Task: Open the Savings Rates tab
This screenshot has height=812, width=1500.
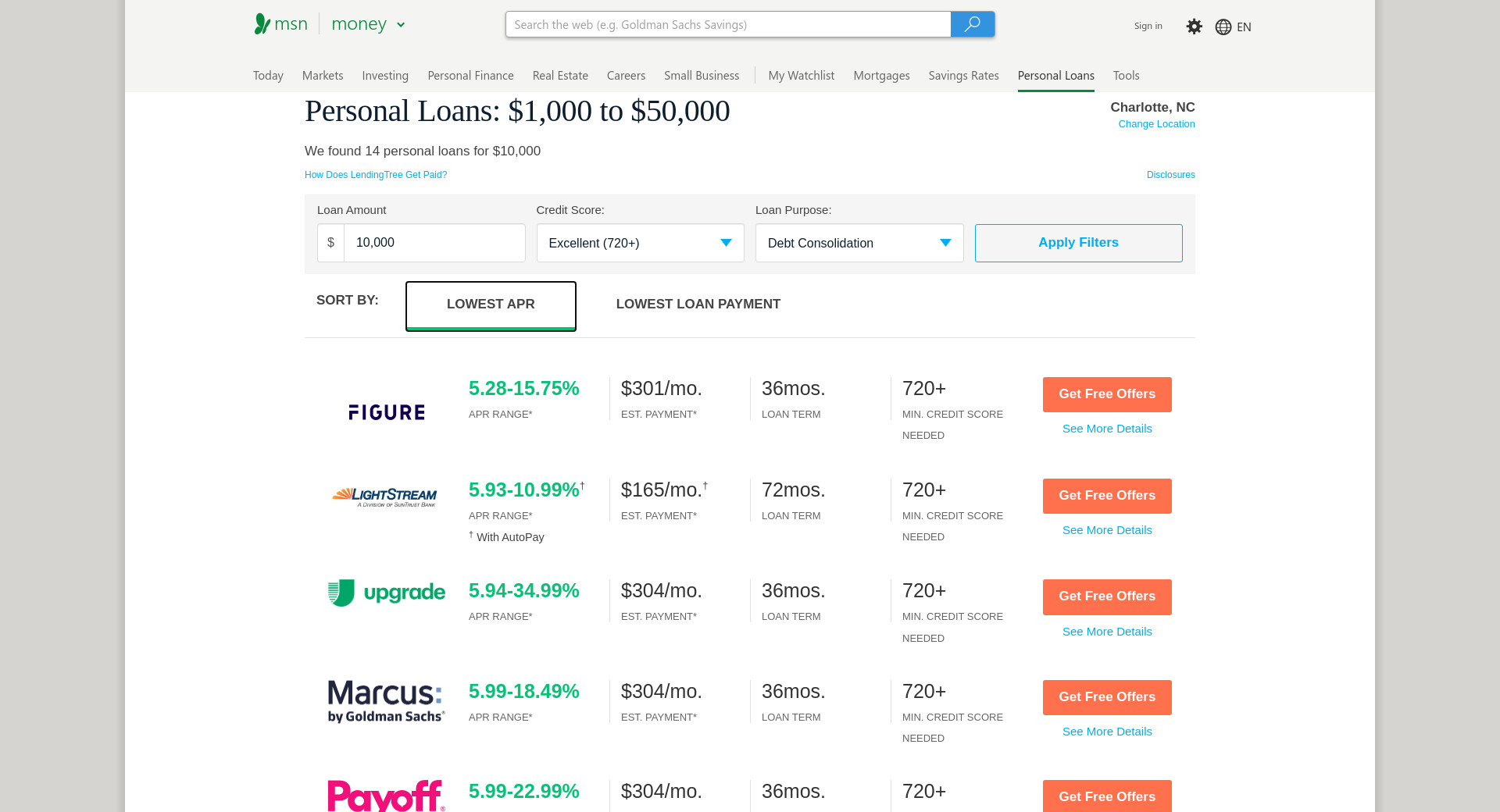Action: [963, 76]
